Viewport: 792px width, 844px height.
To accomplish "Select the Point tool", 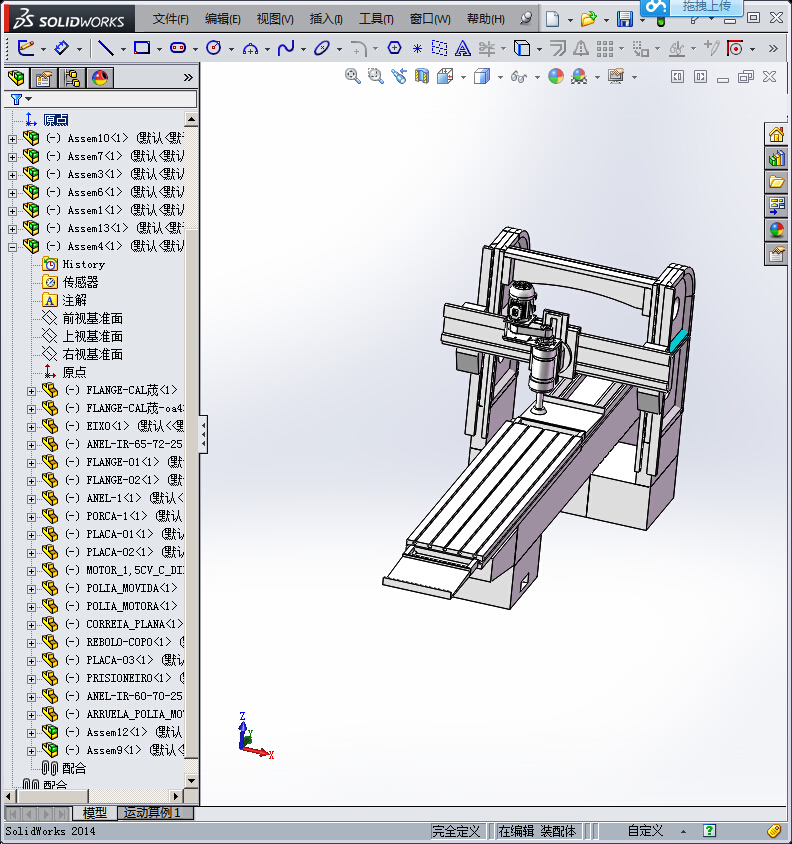I will point(417,49).
